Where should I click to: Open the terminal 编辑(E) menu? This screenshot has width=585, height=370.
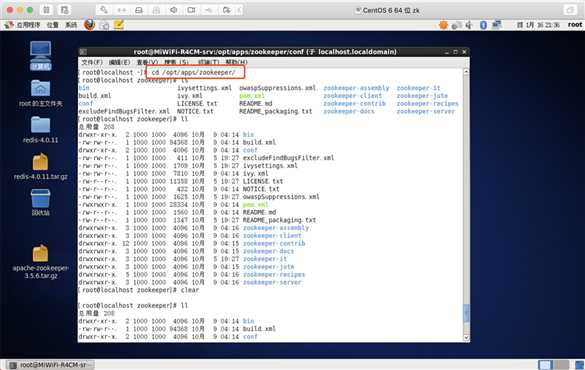[x=119, y=62]
